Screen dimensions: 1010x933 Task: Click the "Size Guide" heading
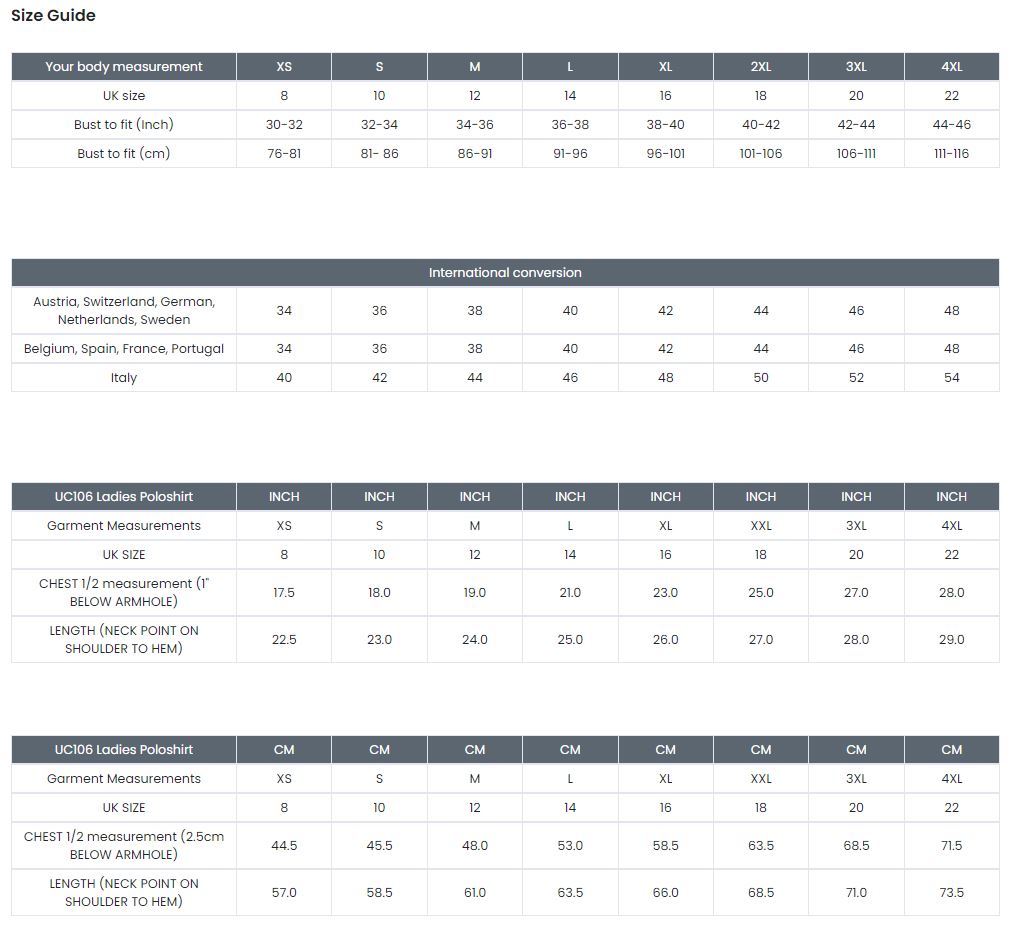[x=53, y=15]
